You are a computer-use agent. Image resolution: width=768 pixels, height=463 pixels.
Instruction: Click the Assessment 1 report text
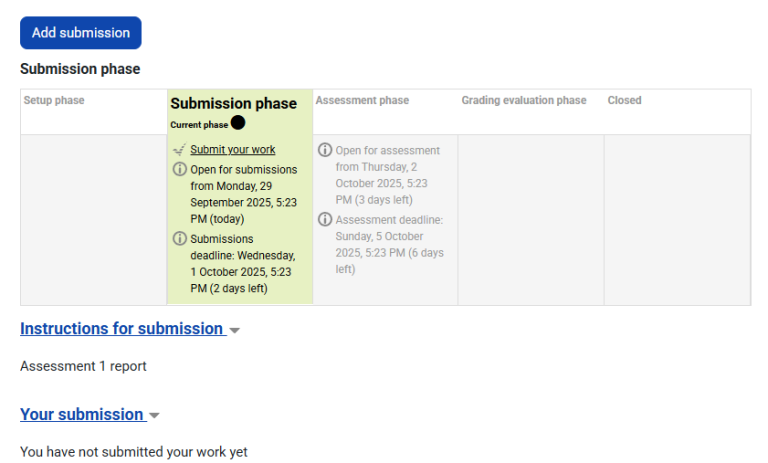point(83,366)
